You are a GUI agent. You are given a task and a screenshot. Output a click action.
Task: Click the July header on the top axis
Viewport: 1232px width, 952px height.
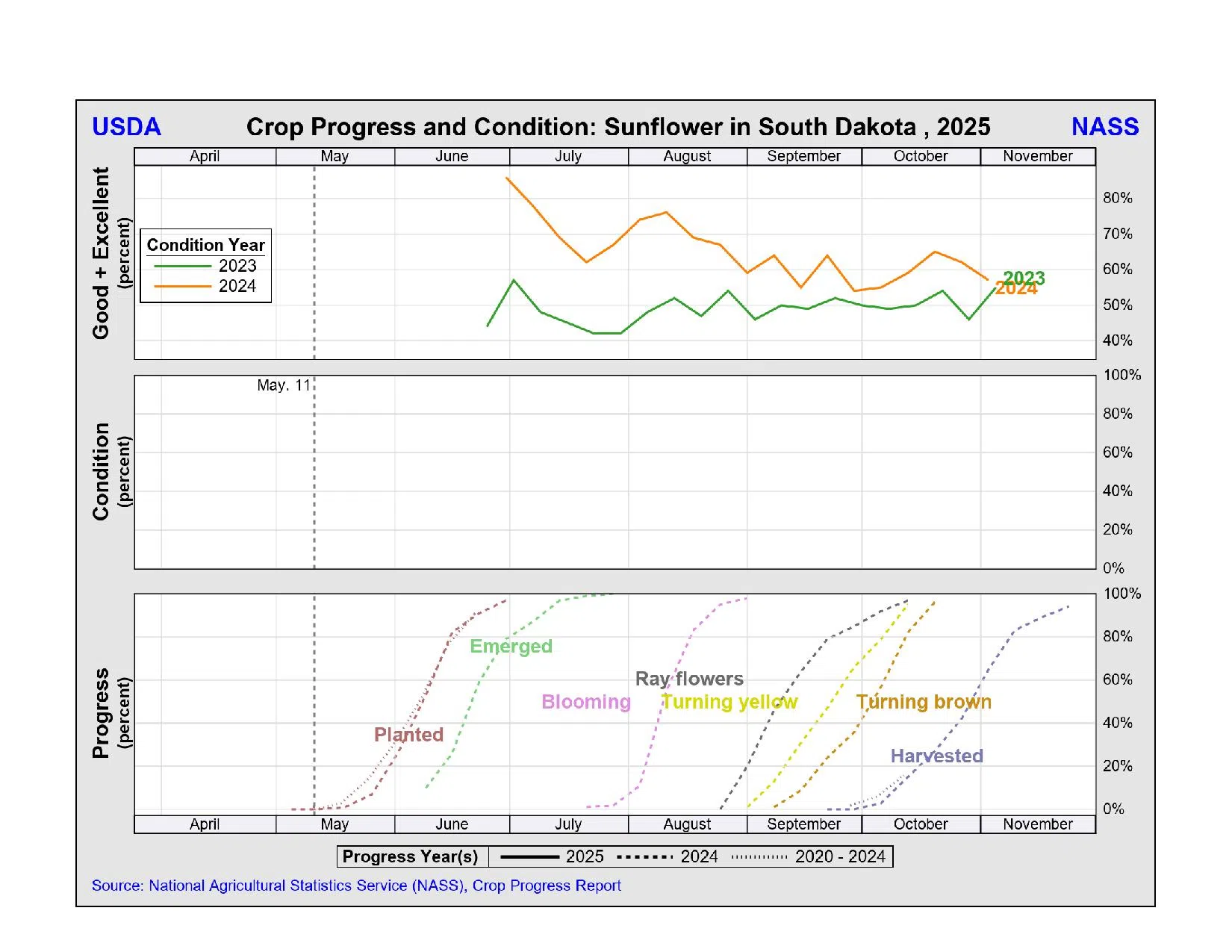568,156
